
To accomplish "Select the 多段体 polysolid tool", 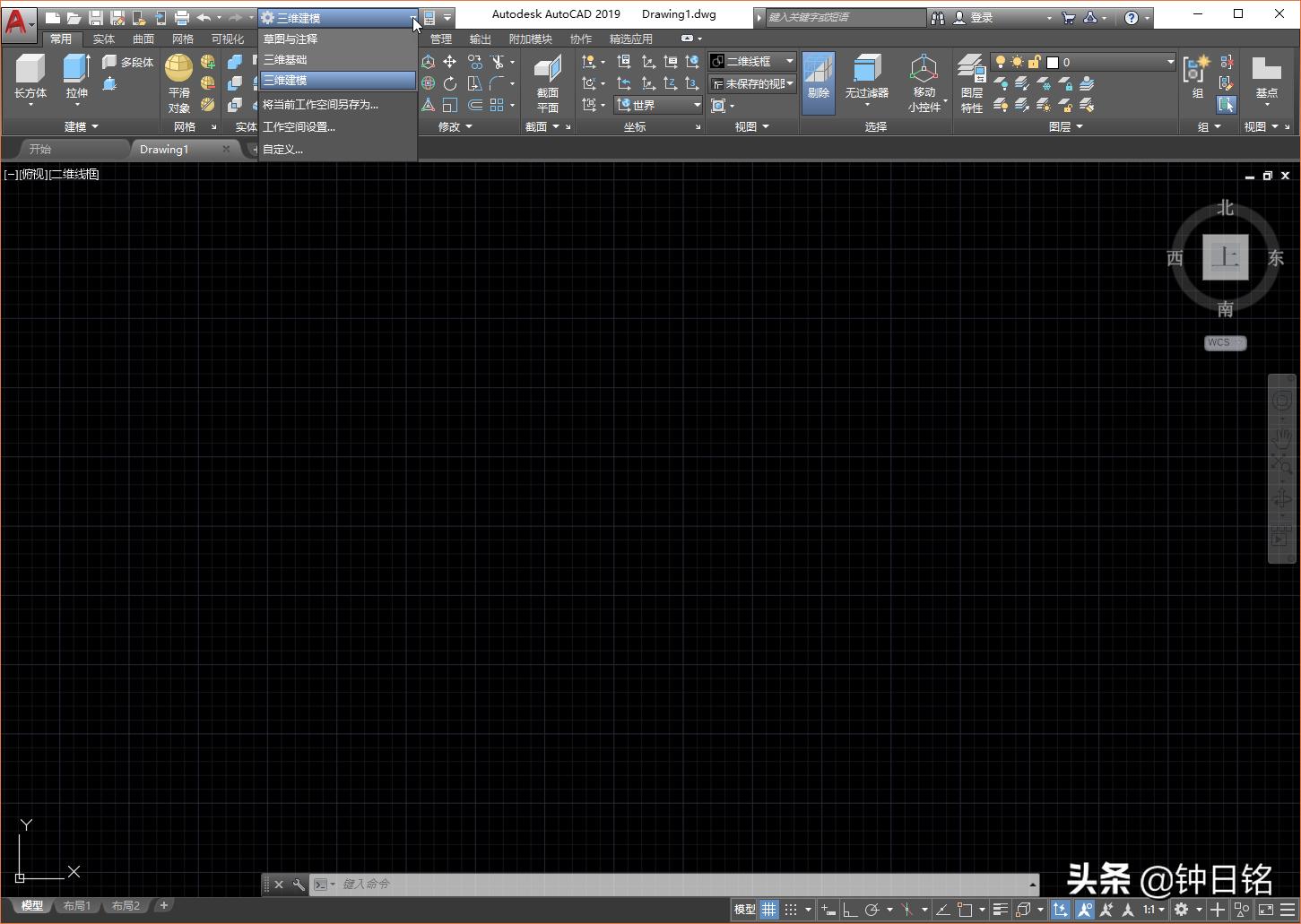I will coord(127,62).
